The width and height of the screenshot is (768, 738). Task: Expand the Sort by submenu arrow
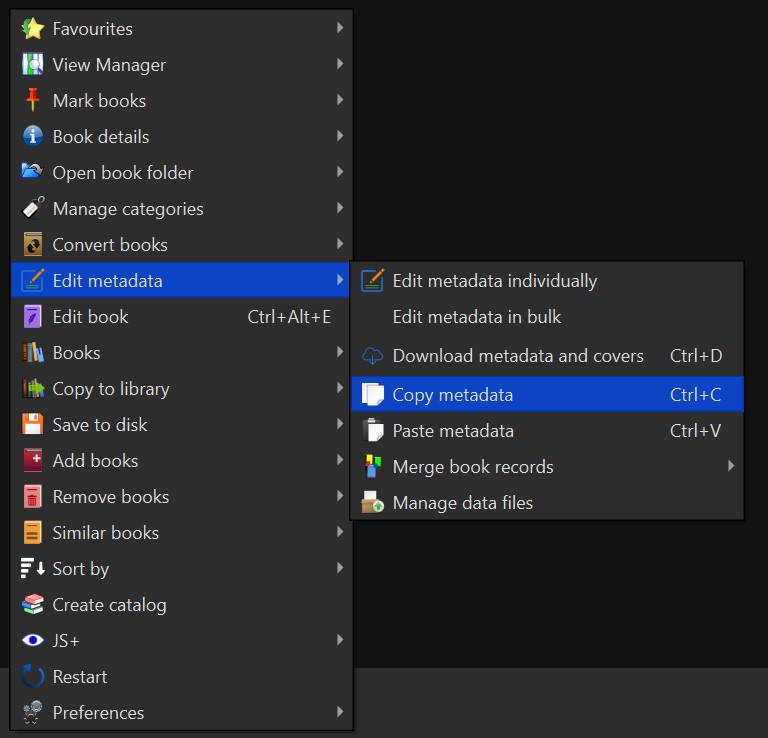point(340,568)
